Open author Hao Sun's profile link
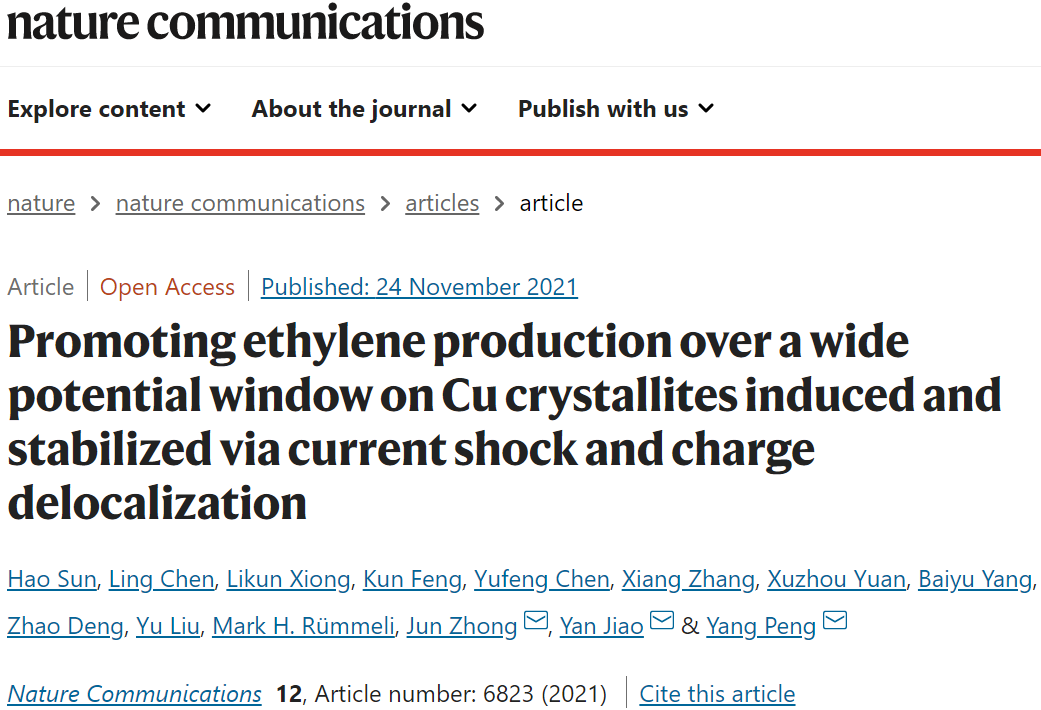The image size is (1041, 710). (x=52, y=579)
